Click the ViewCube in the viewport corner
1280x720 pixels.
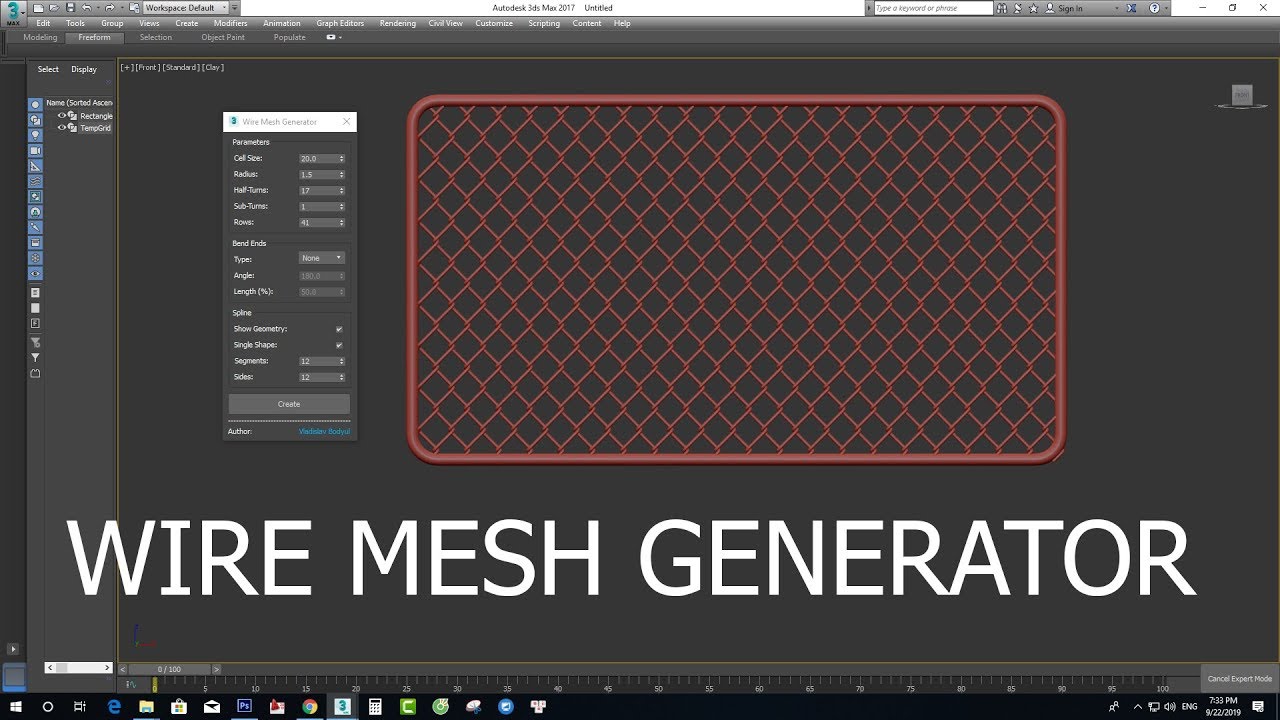click(x=1242, y=96)
